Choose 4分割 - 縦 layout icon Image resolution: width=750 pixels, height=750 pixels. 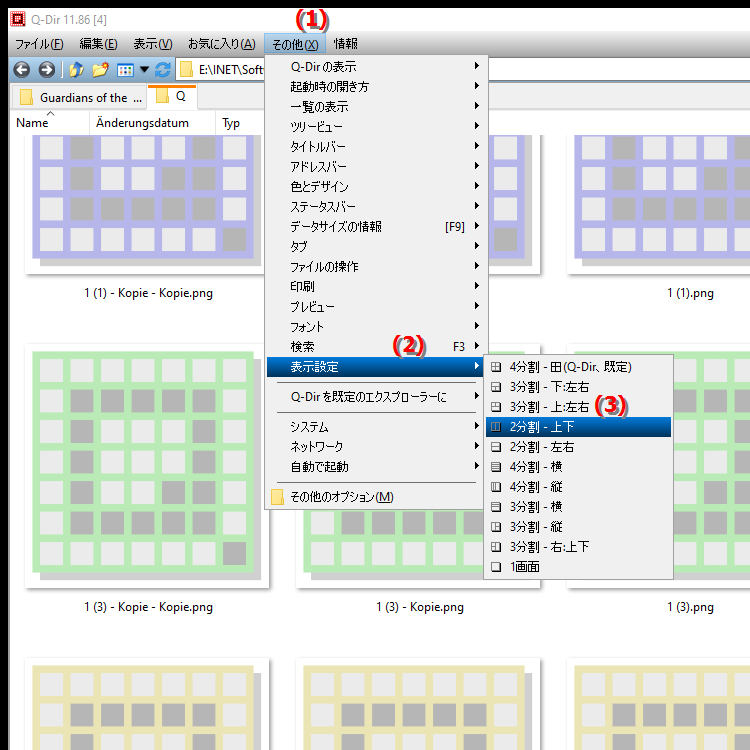click(496, 487)
